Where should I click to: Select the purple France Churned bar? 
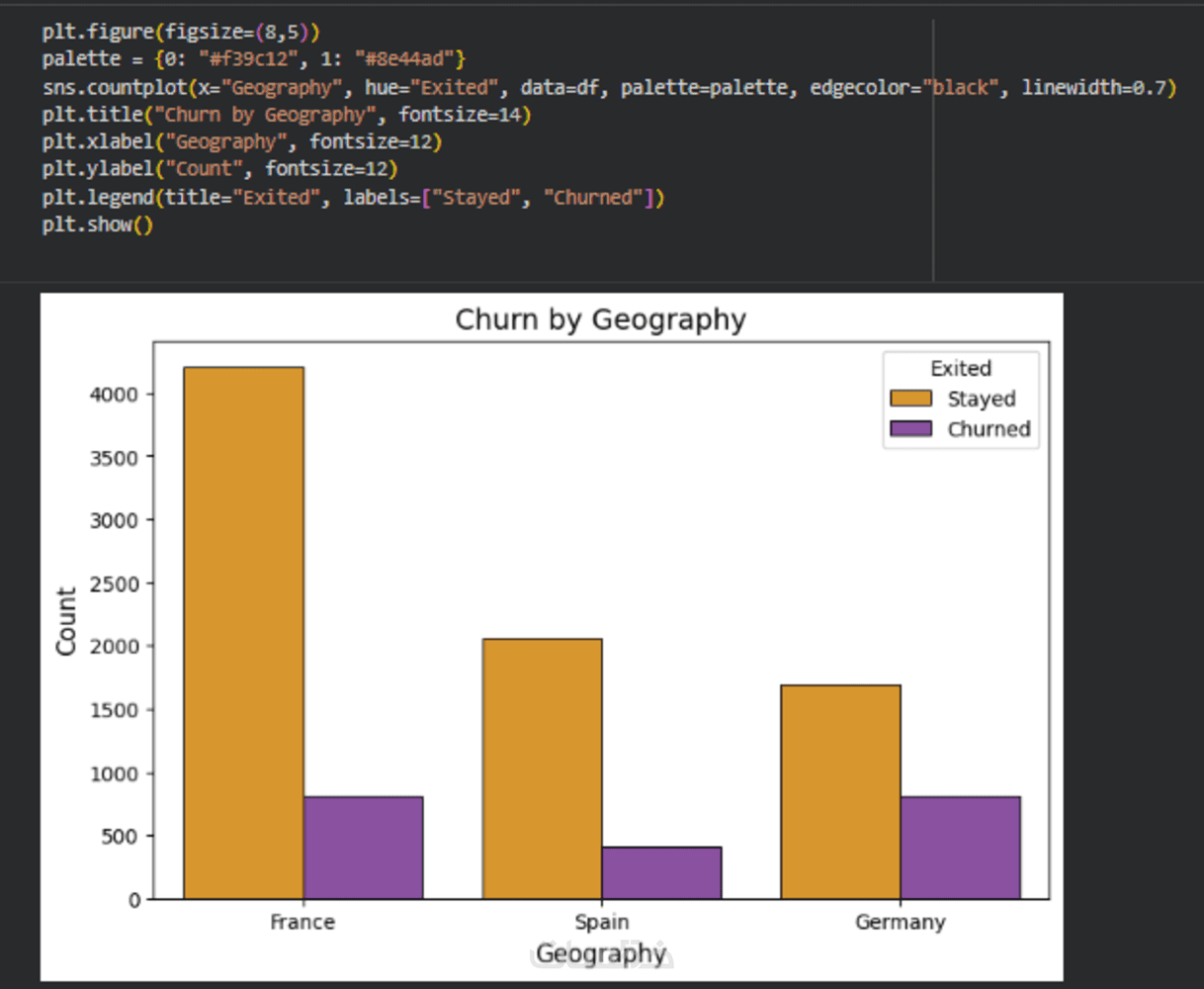363,848
